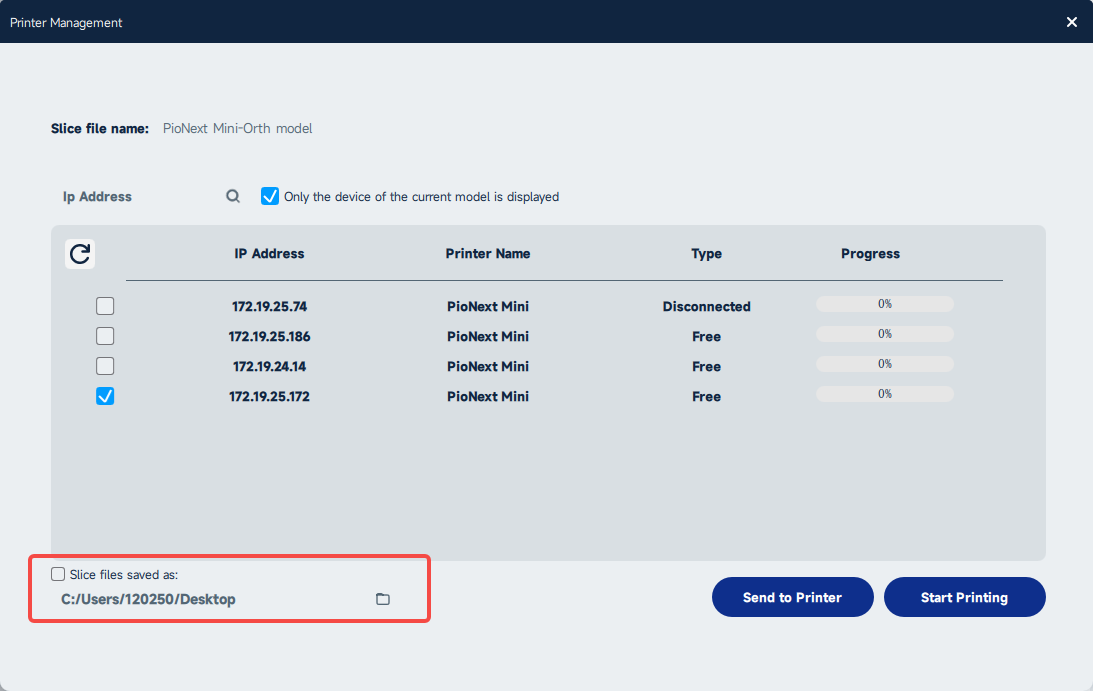Open the folder browse icon for save path
This screenshot has height=691, width=1093.
point(383,599)
